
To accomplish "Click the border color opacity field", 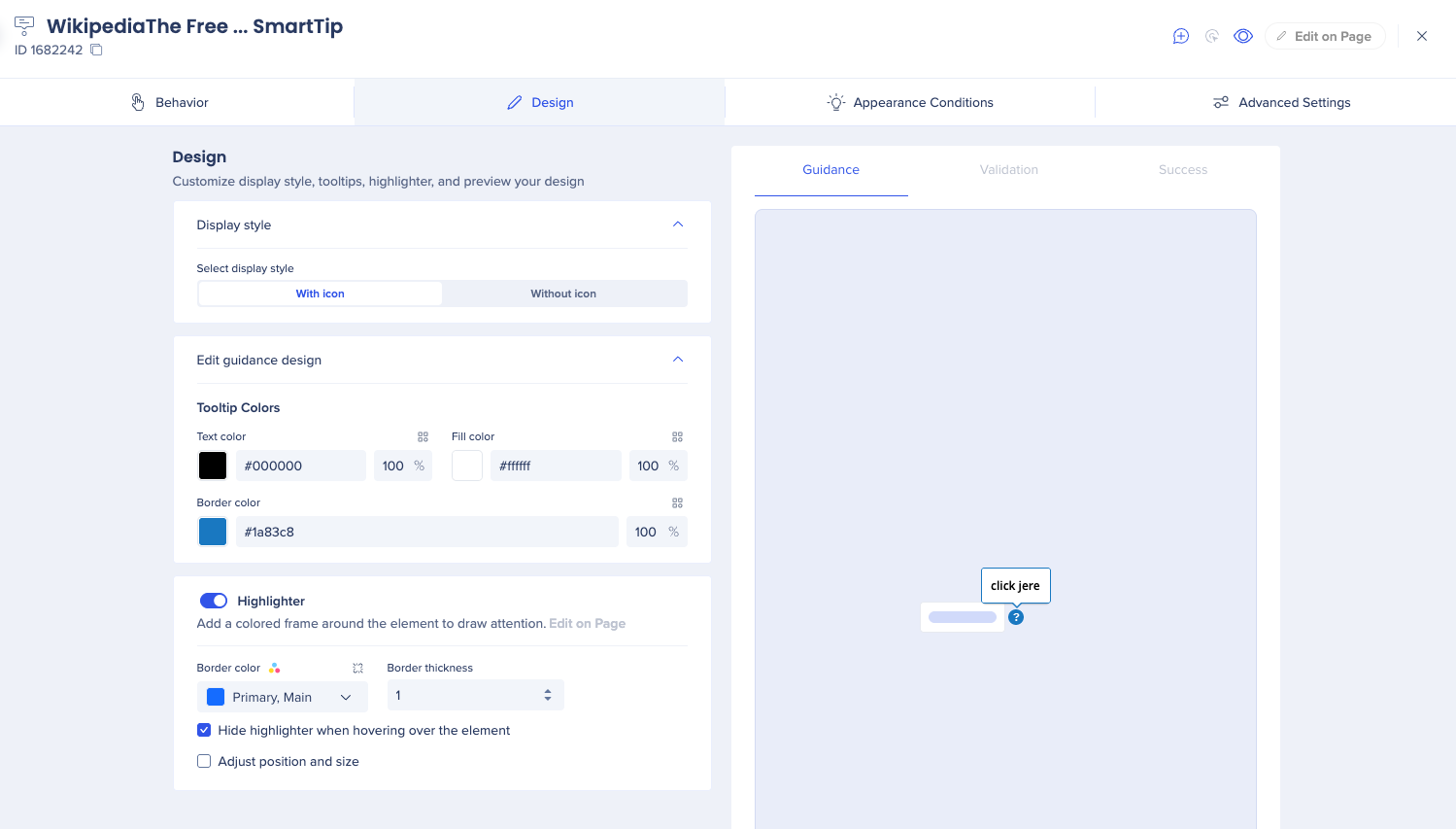I will pyautogui.click(x=657, y=532).
